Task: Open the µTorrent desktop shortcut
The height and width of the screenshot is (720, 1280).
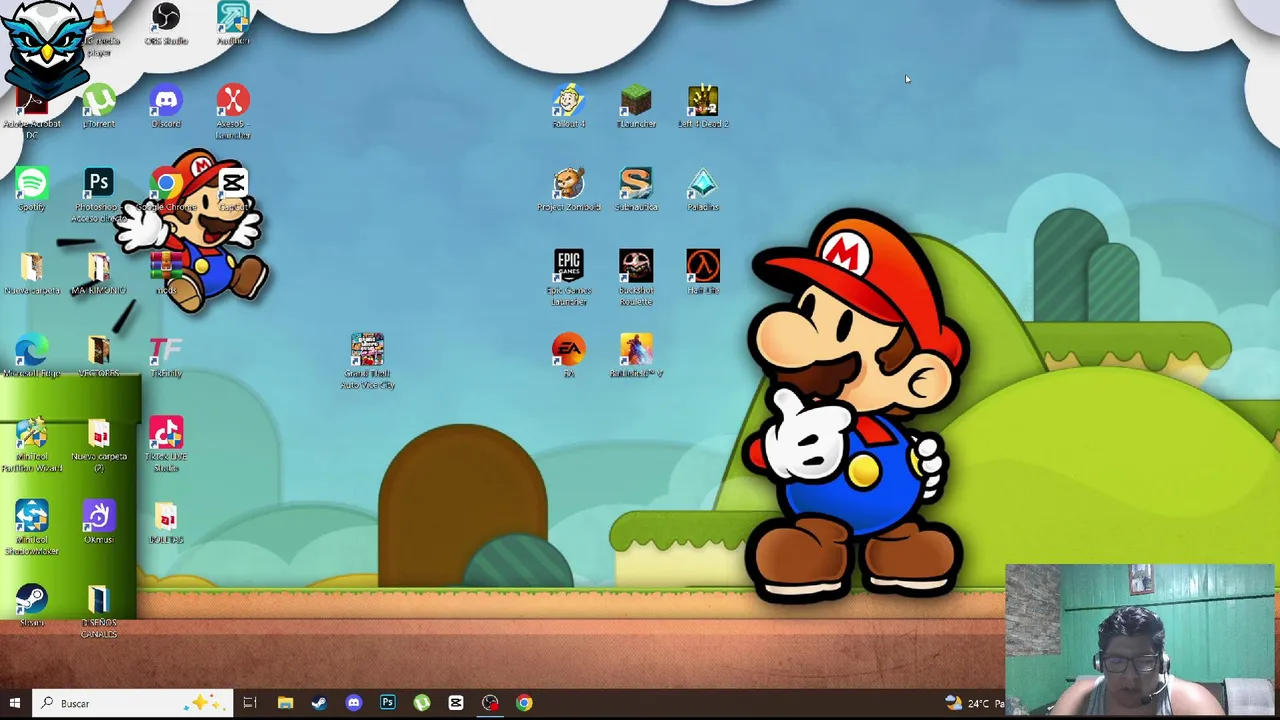Action: click(x=99, y=107)
